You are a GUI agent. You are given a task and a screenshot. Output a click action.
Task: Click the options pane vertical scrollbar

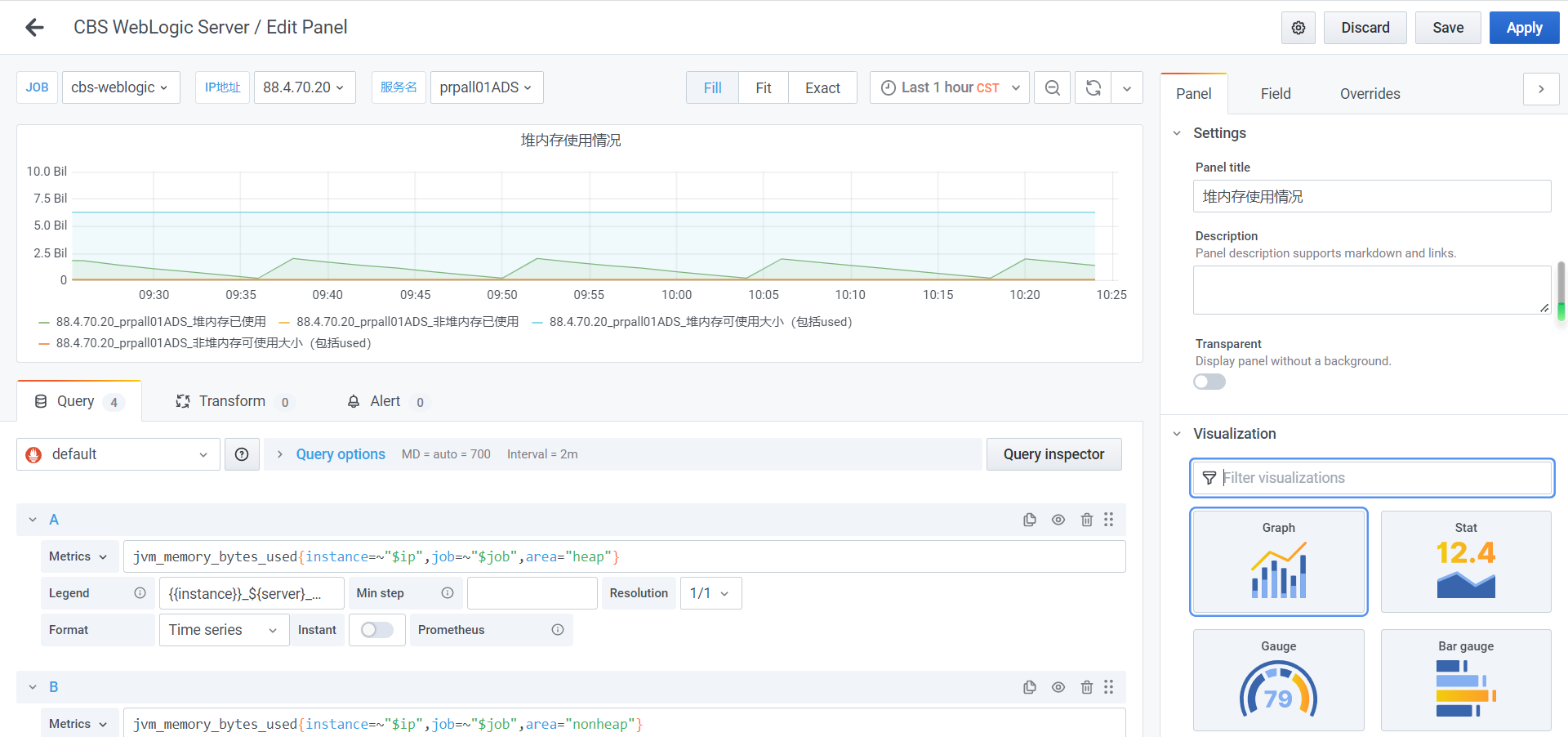[x=1561, y=292]
